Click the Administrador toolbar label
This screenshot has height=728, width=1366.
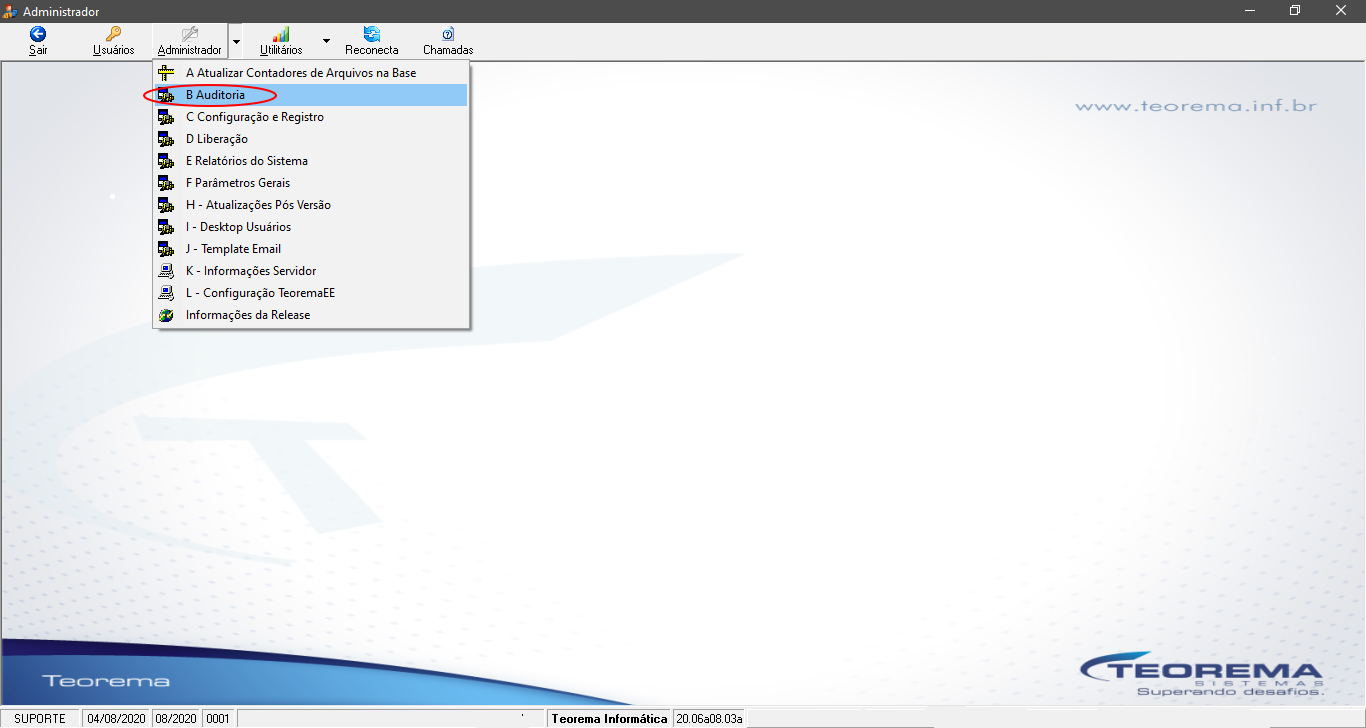pos(190,50)
